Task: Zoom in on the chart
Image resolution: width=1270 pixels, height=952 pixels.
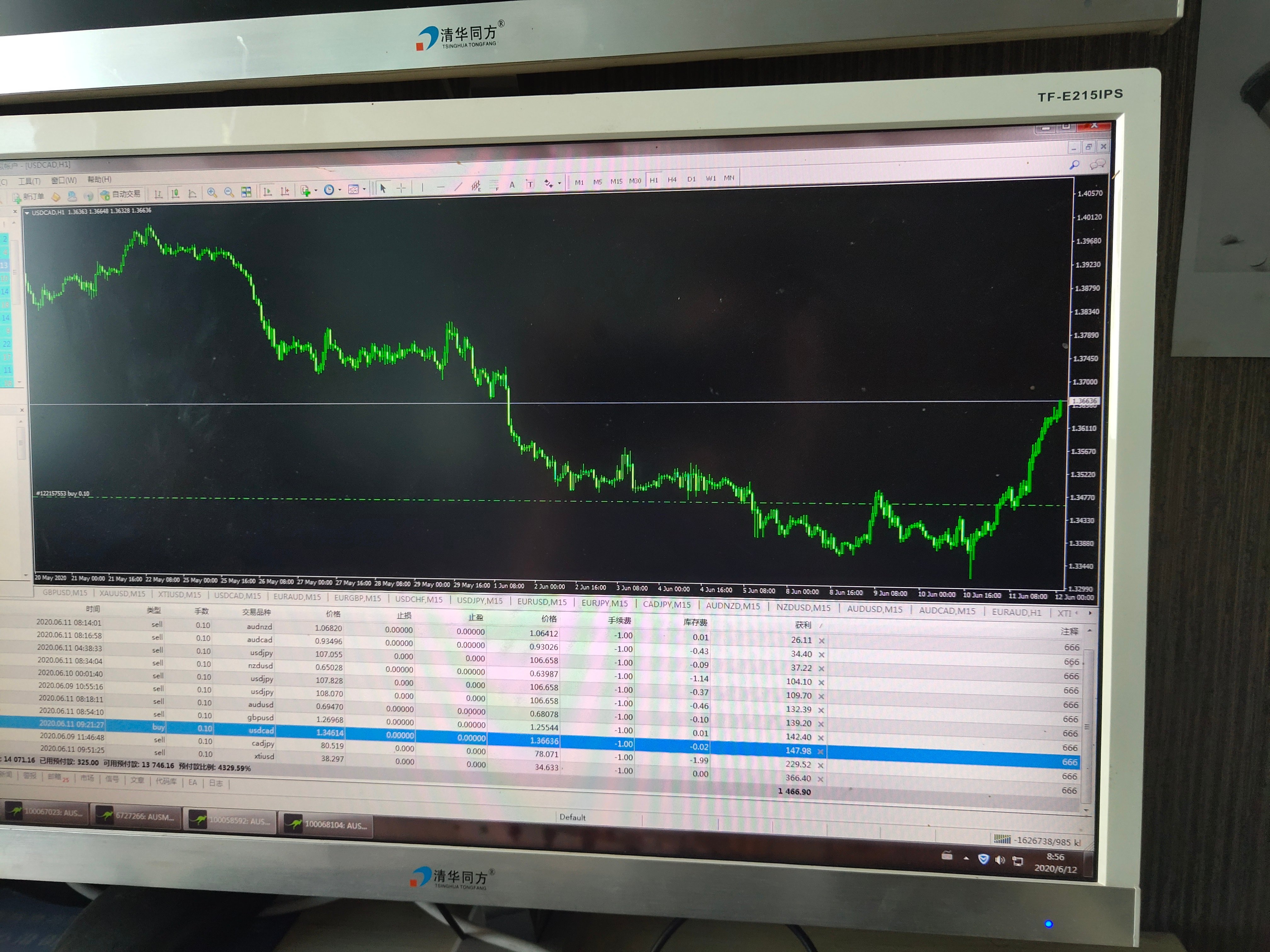Action: pyautogui.click(x=212, y=193)
